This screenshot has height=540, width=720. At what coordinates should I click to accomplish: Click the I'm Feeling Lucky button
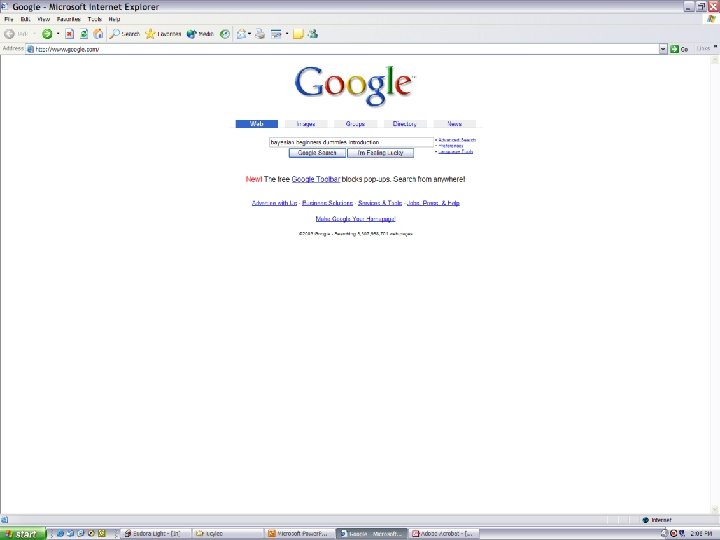(x=380, y=153)
